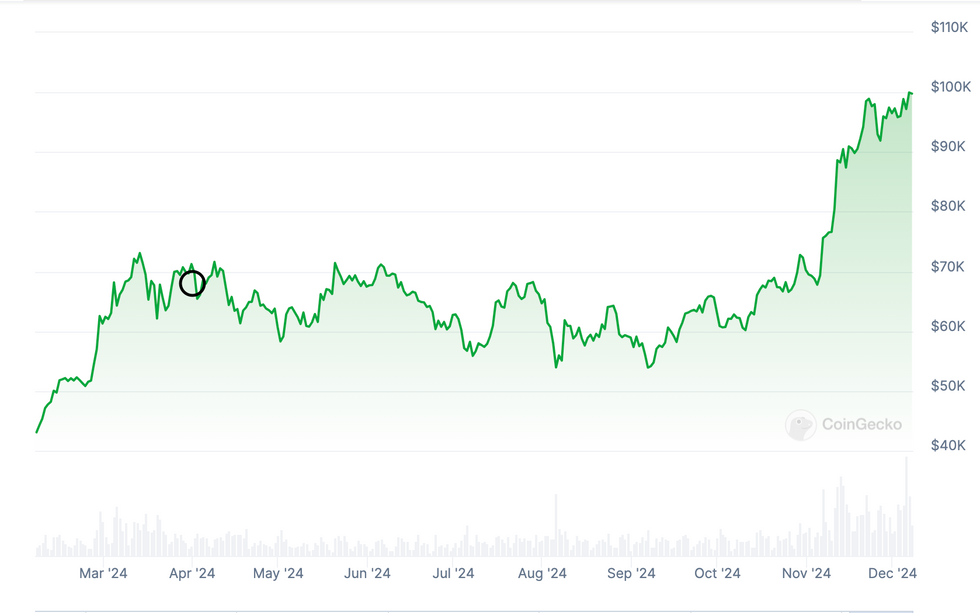Click the May '24 date label

pos(279,573)
